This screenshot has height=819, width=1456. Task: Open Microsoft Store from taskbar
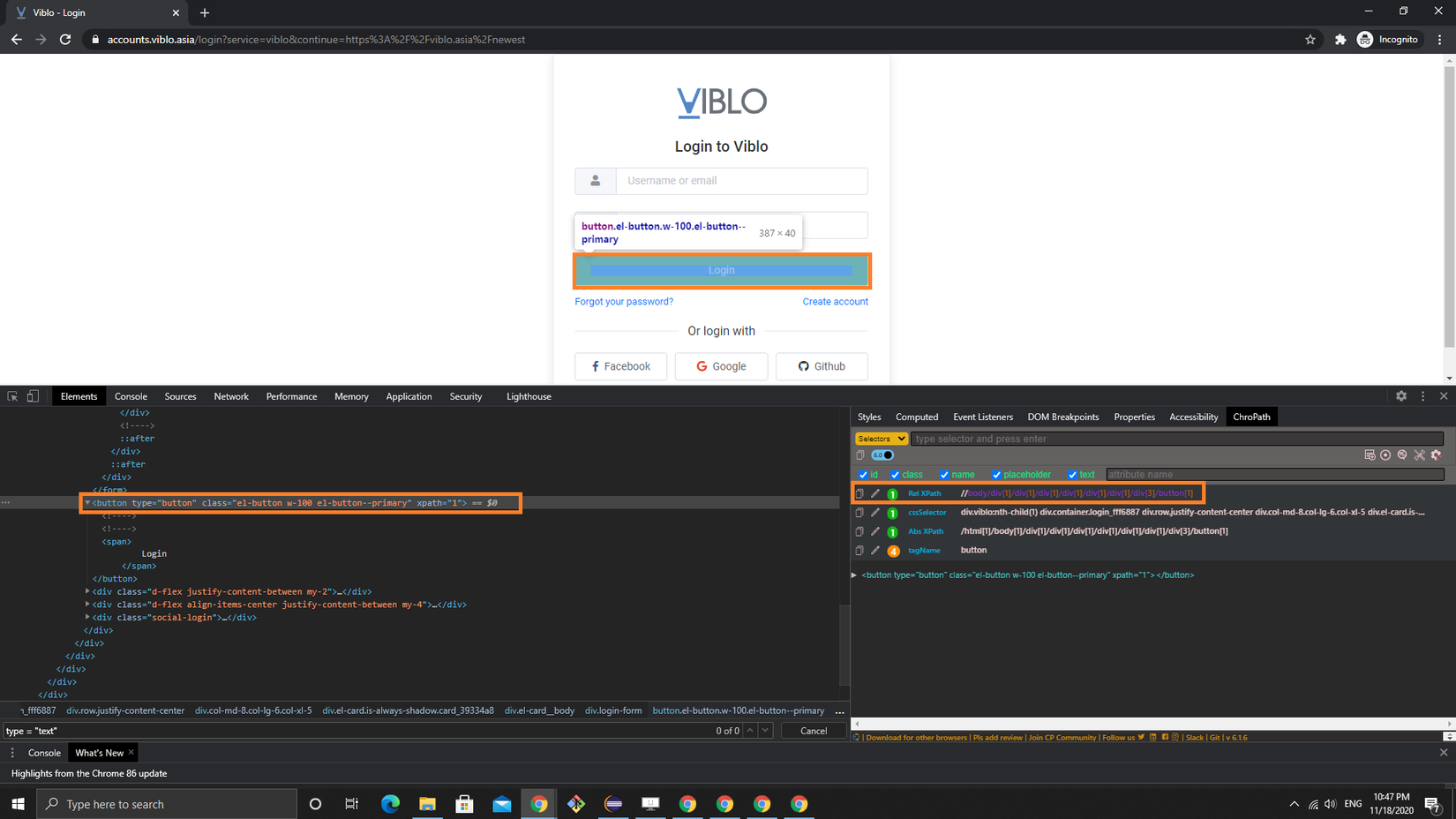pos(464,804)
